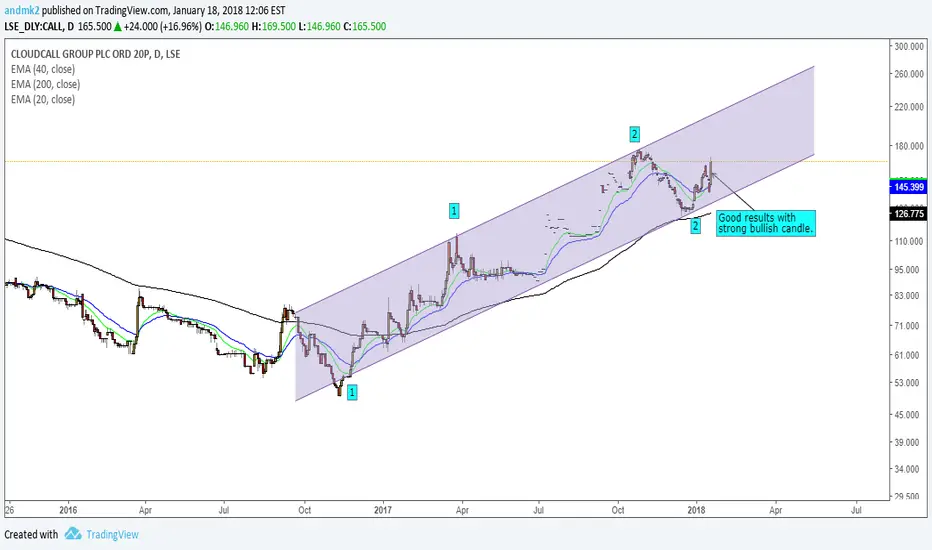Click the 39.000 price axis label
This screenshot has height=550, width=932.
tap(908, 442)
